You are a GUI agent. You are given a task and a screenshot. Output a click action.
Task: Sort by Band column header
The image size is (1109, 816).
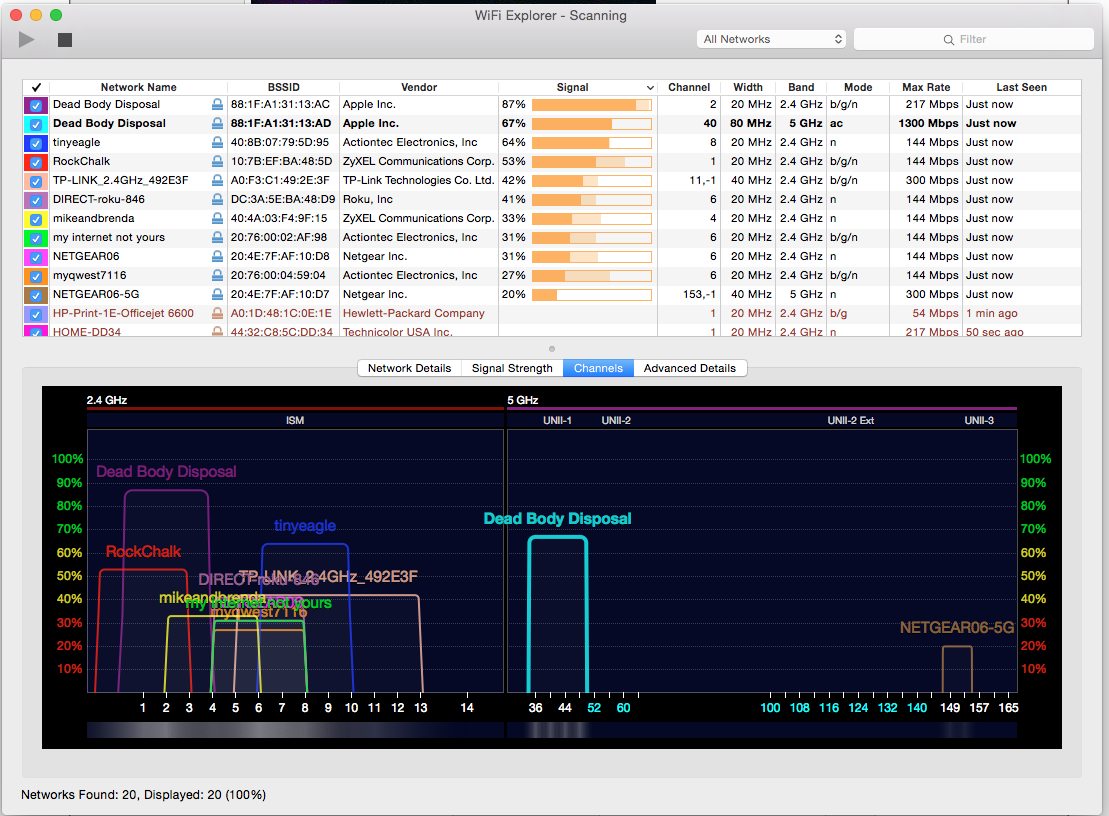[x=801, y=87]
